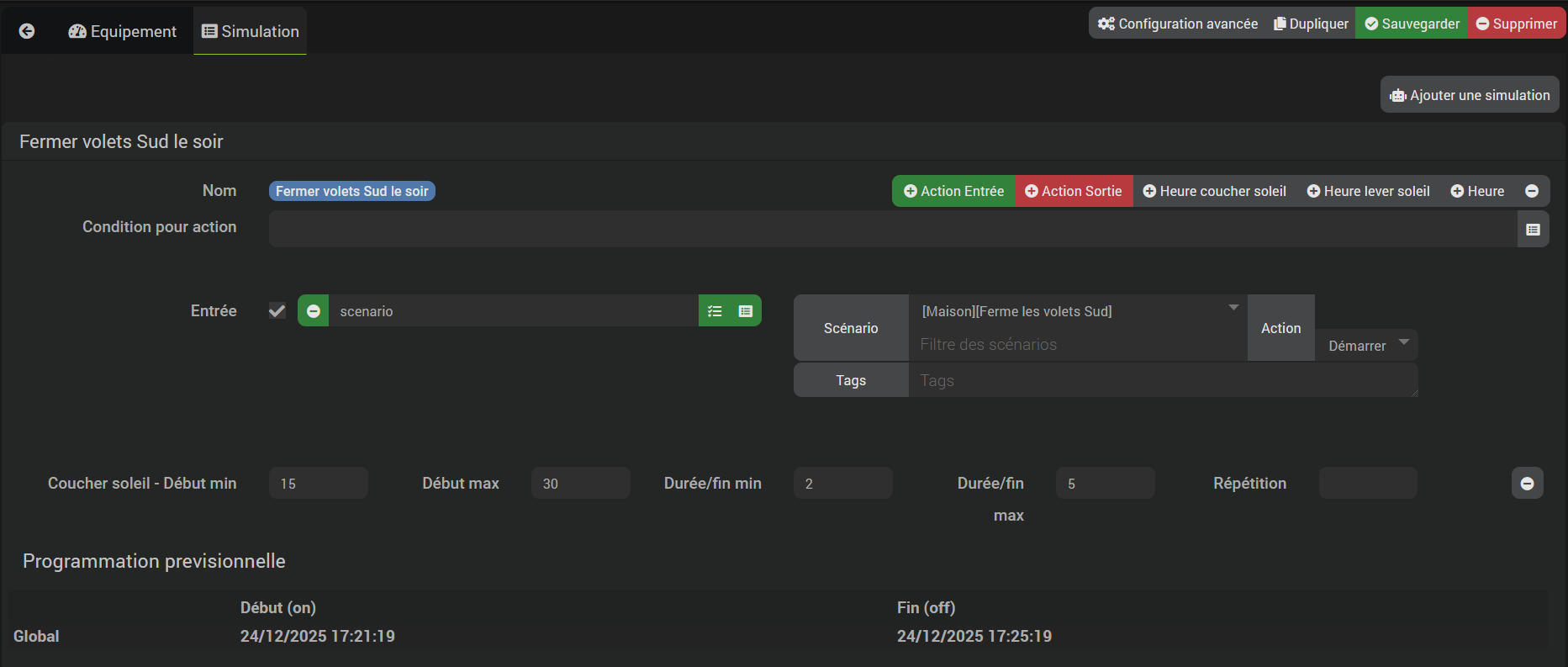Select the Fin date '24/12/2025 17:25:19'
The height and width of the screenshot is (667, 1568).
click(x=974, y=636)
